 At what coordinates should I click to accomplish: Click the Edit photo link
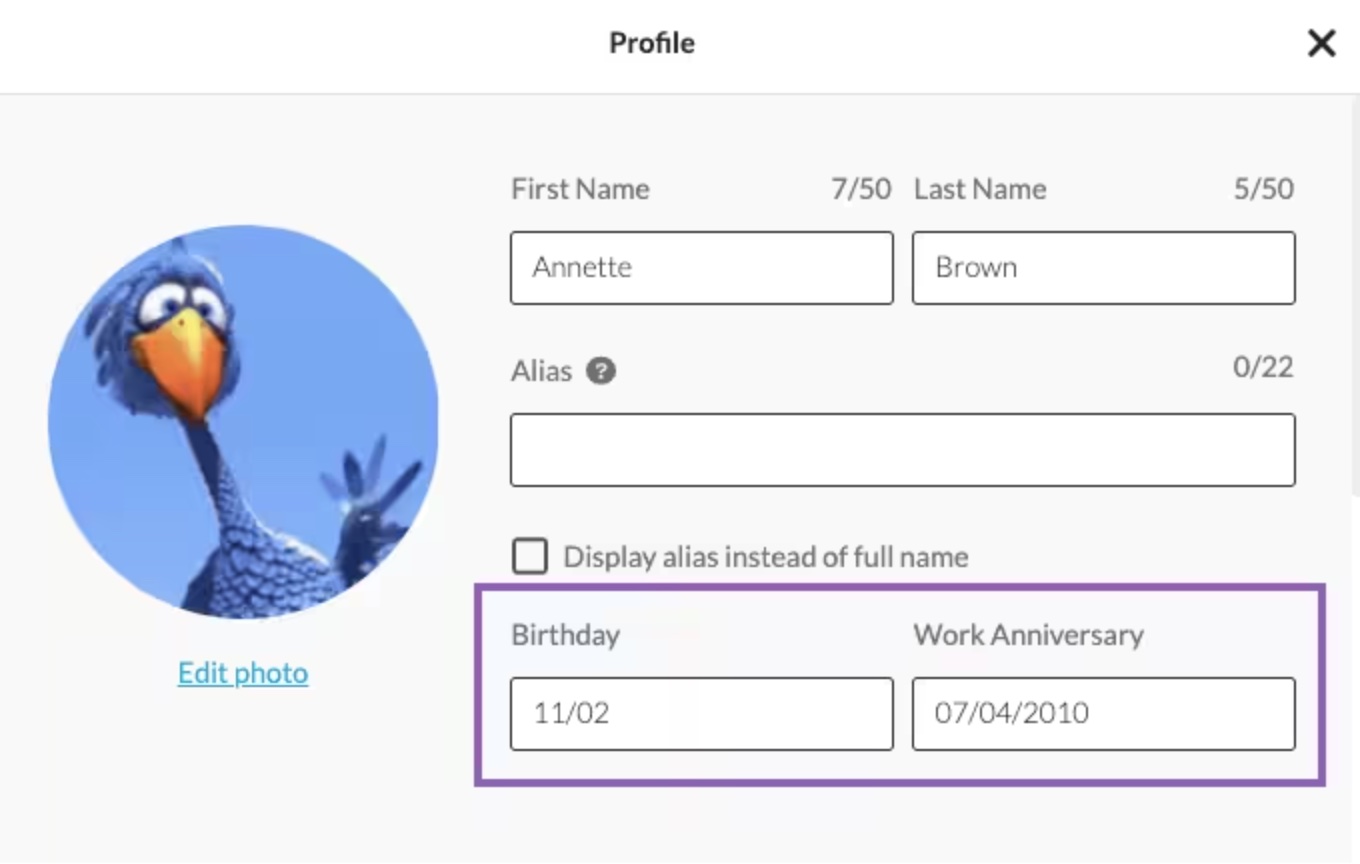242,672
